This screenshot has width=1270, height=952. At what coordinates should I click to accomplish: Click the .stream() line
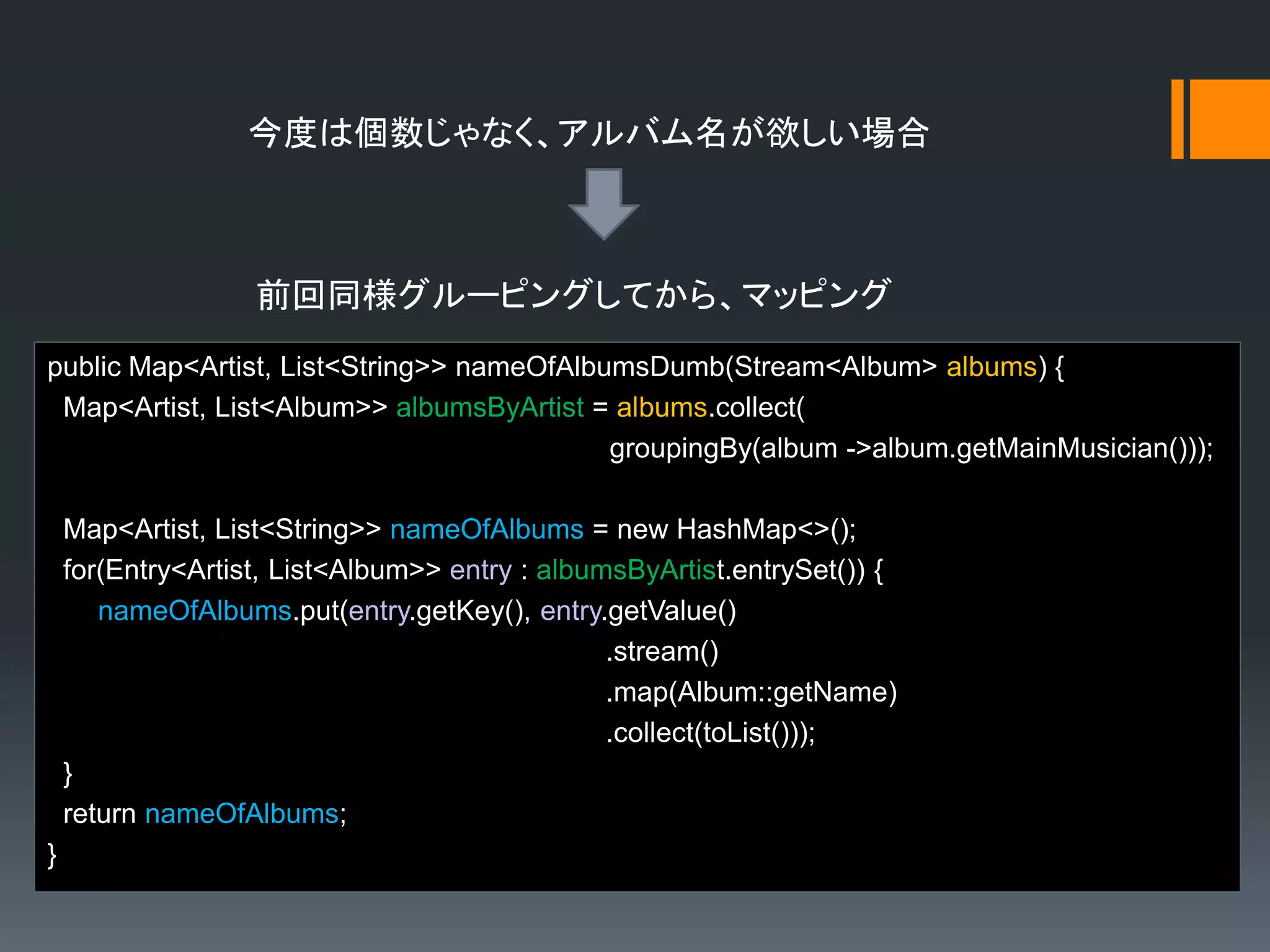662,651
